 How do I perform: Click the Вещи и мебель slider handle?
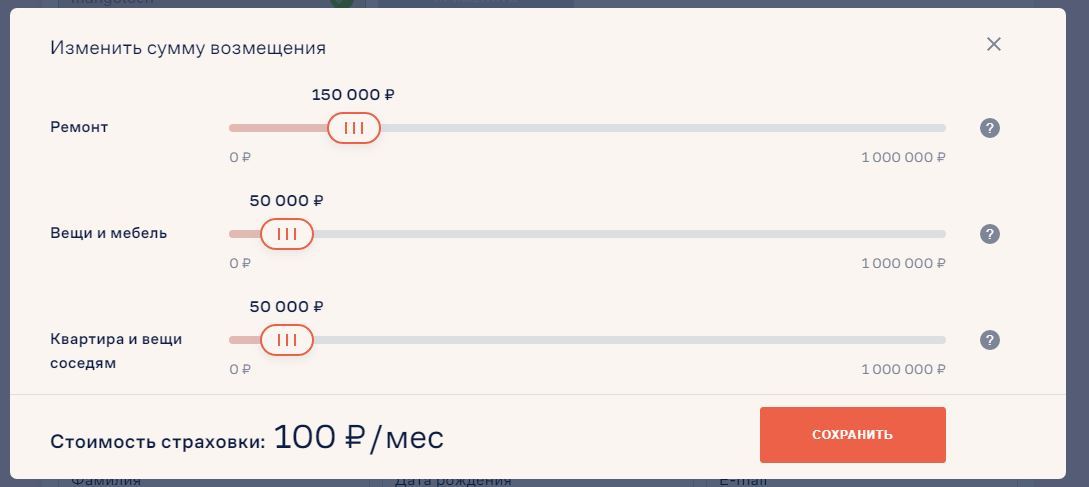287,234
